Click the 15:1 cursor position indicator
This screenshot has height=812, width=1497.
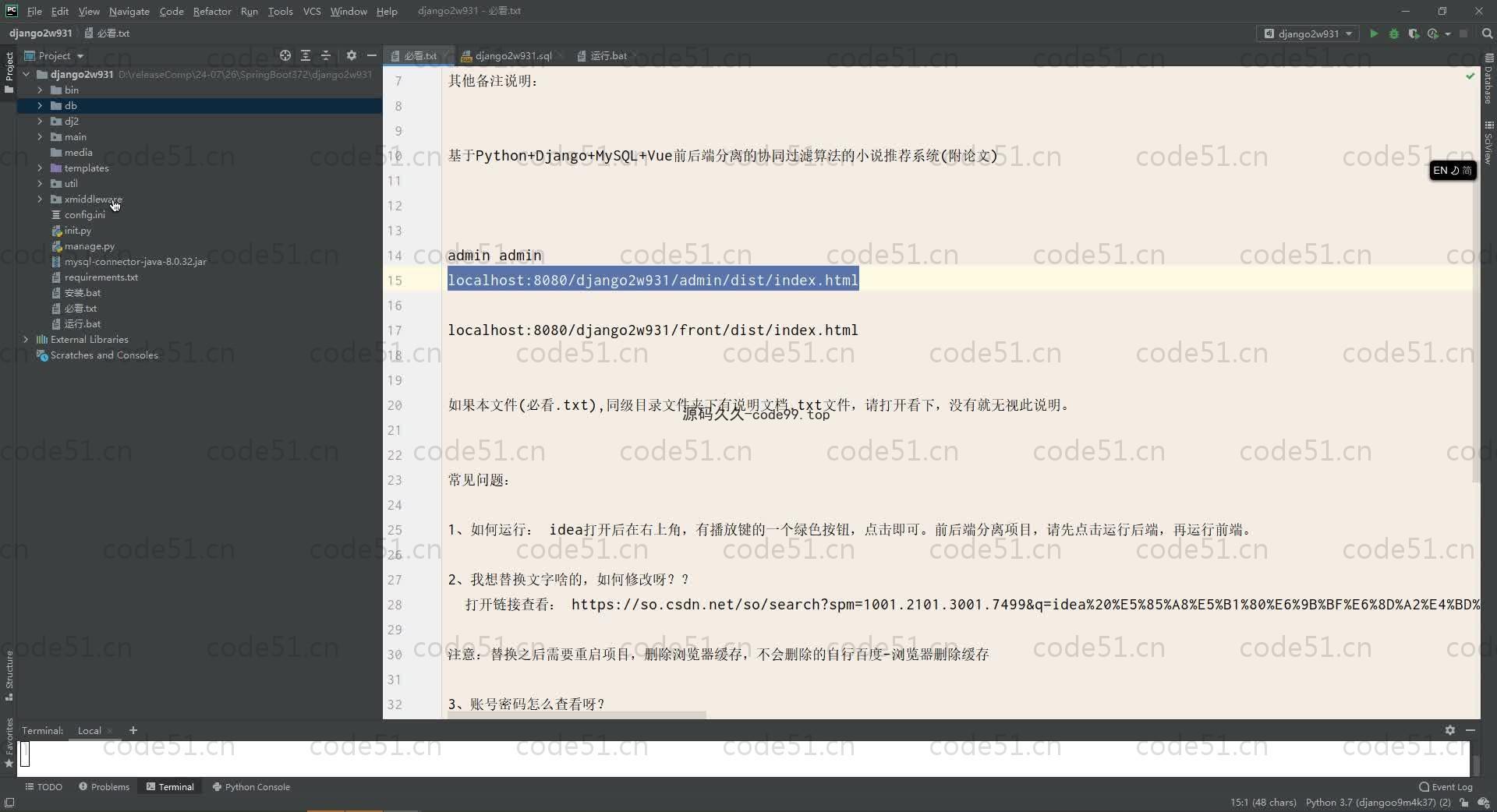(1263, 803)
